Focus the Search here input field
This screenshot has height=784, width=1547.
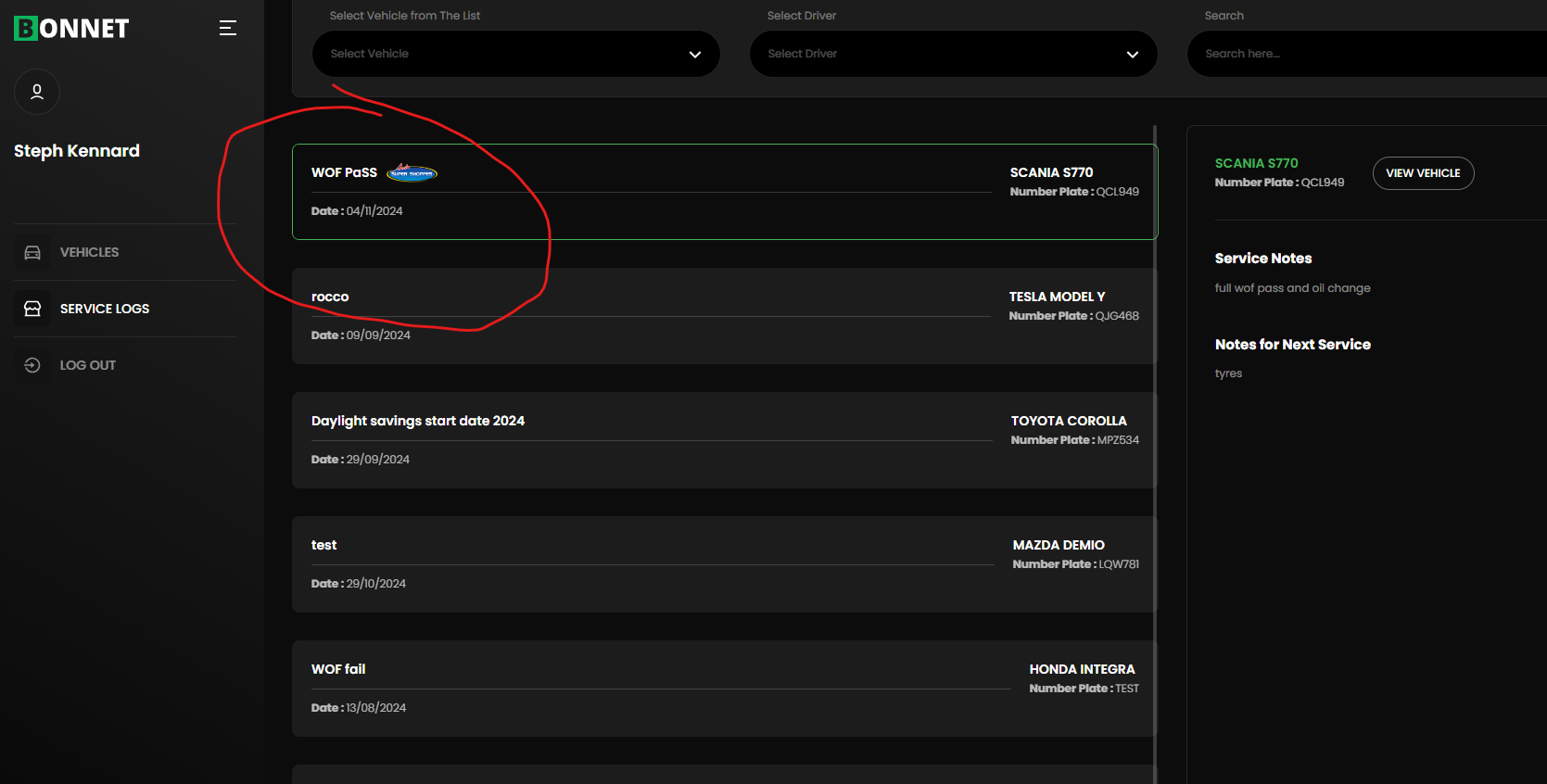pos(1363,54)
